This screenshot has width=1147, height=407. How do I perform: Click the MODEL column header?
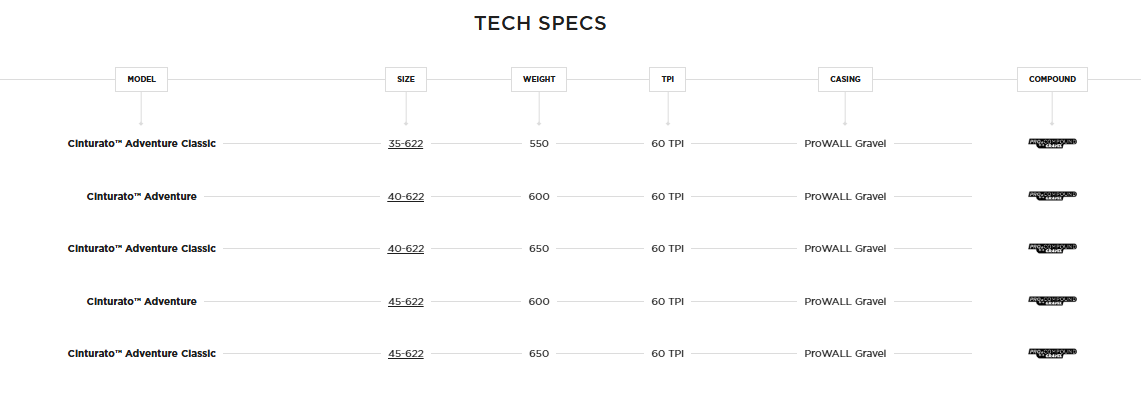tap(141, 79)
